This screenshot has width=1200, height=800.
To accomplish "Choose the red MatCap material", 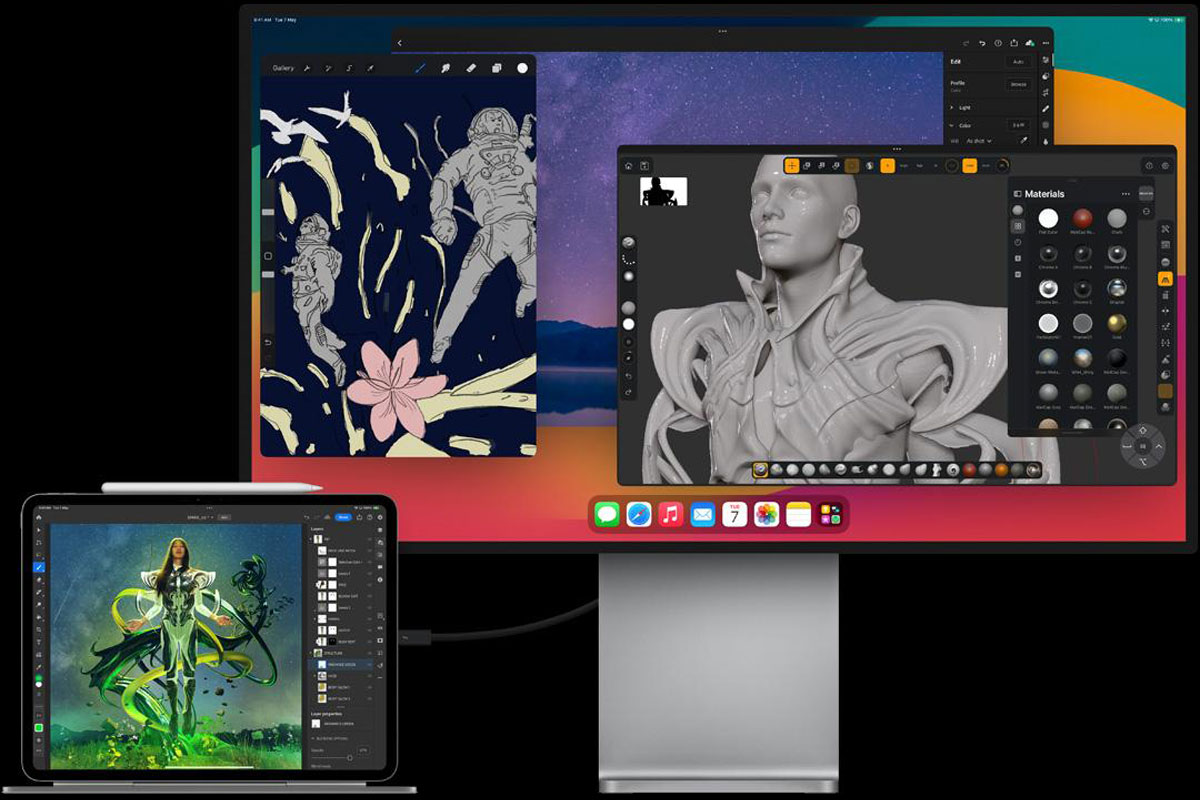I will (1082, 218).
